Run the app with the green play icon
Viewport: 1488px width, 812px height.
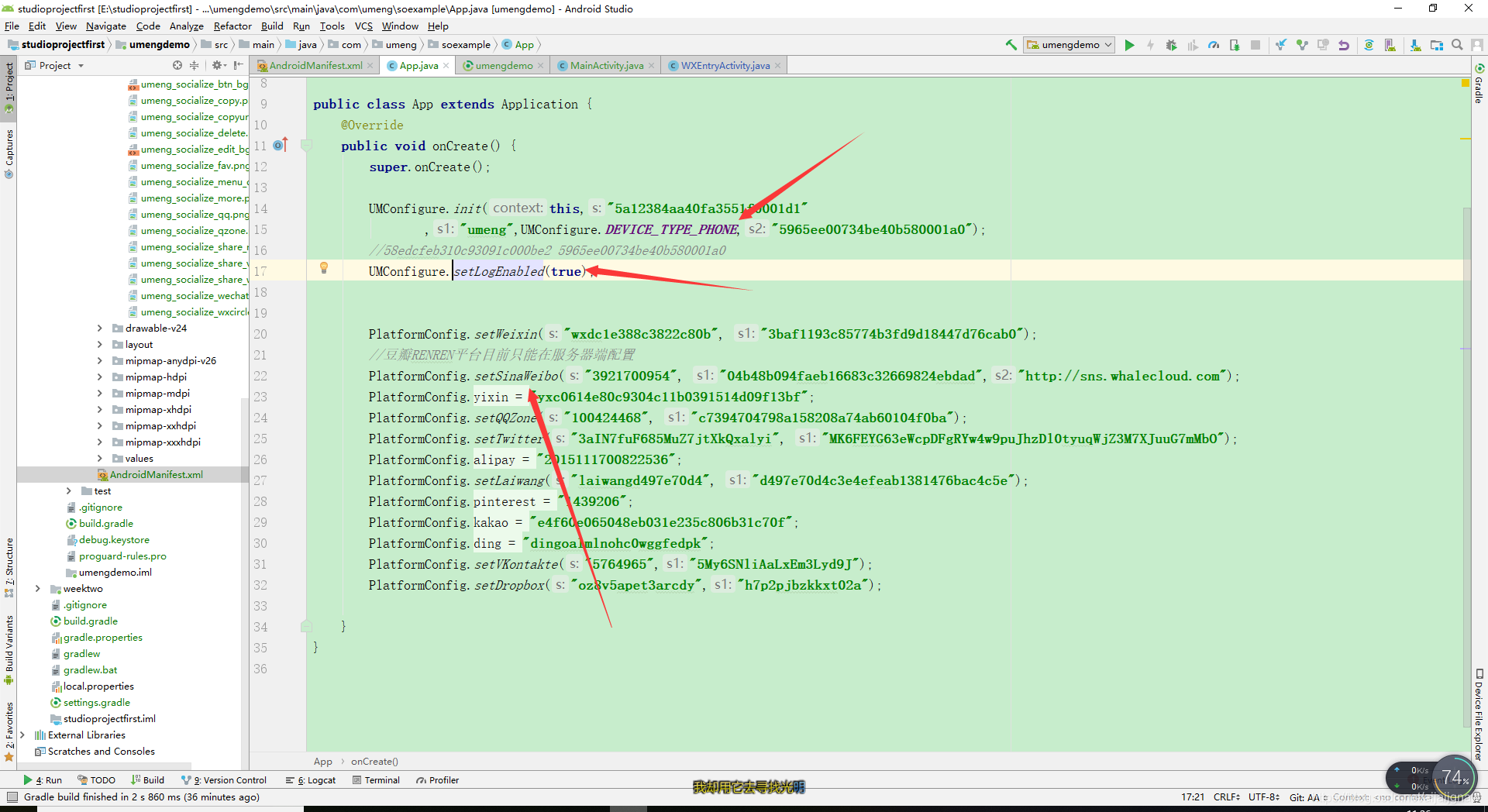1129,45
